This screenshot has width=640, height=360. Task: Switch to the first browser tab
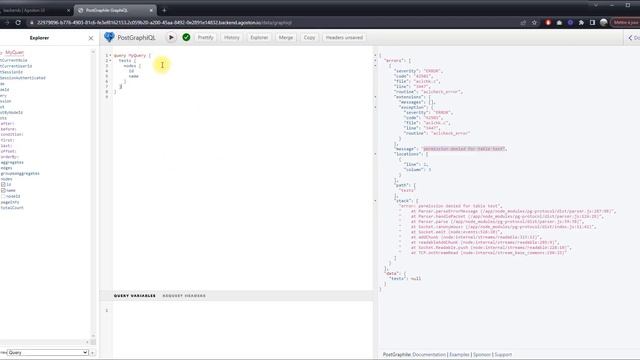click(35, 10)
